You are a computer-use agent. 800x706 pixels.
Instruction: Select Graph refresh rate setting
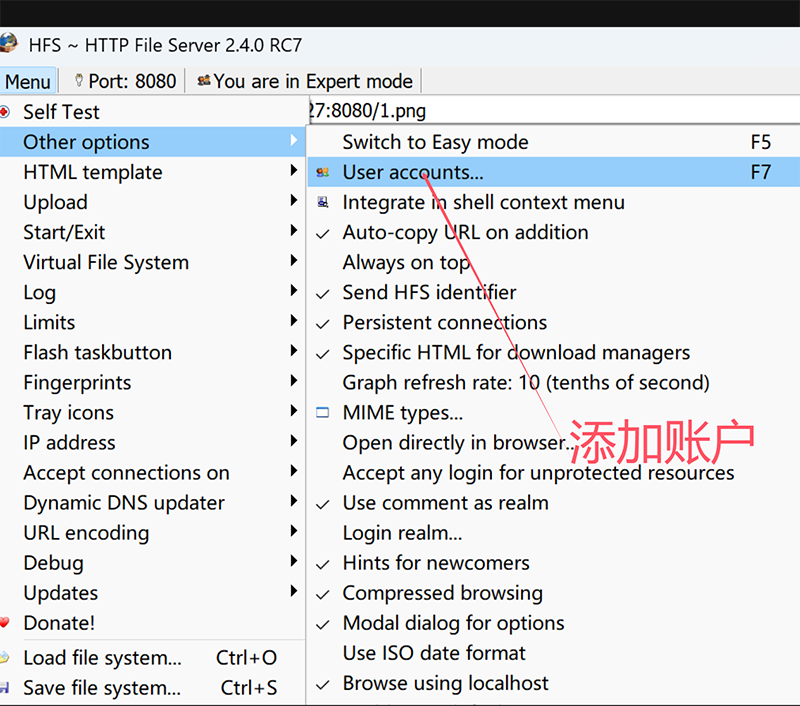(x=554, y=383)
